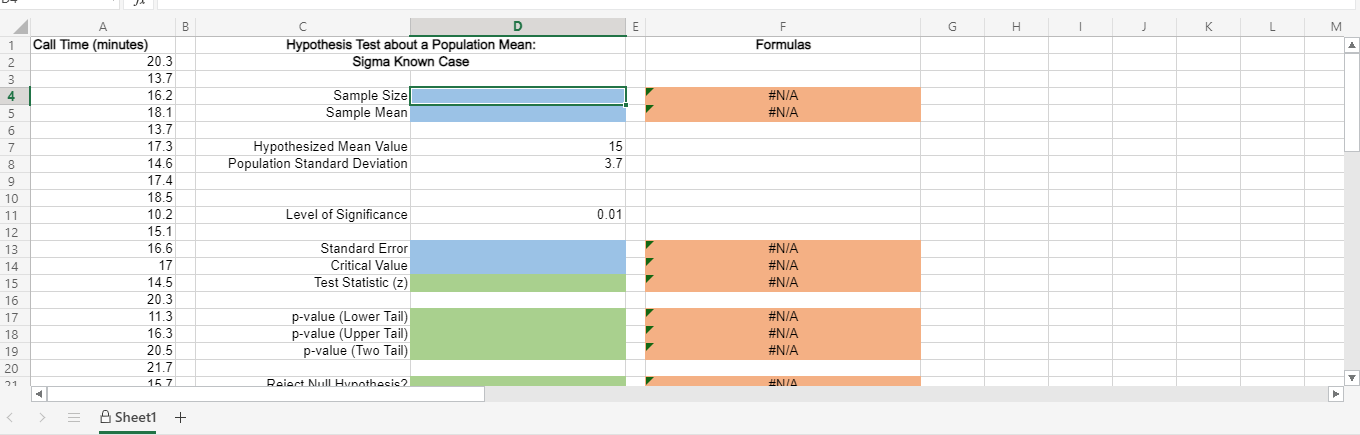Click the 'Call Time (minutes)' header cell
This screenshot has width=1360, height=435.
(x=103, y=45)
